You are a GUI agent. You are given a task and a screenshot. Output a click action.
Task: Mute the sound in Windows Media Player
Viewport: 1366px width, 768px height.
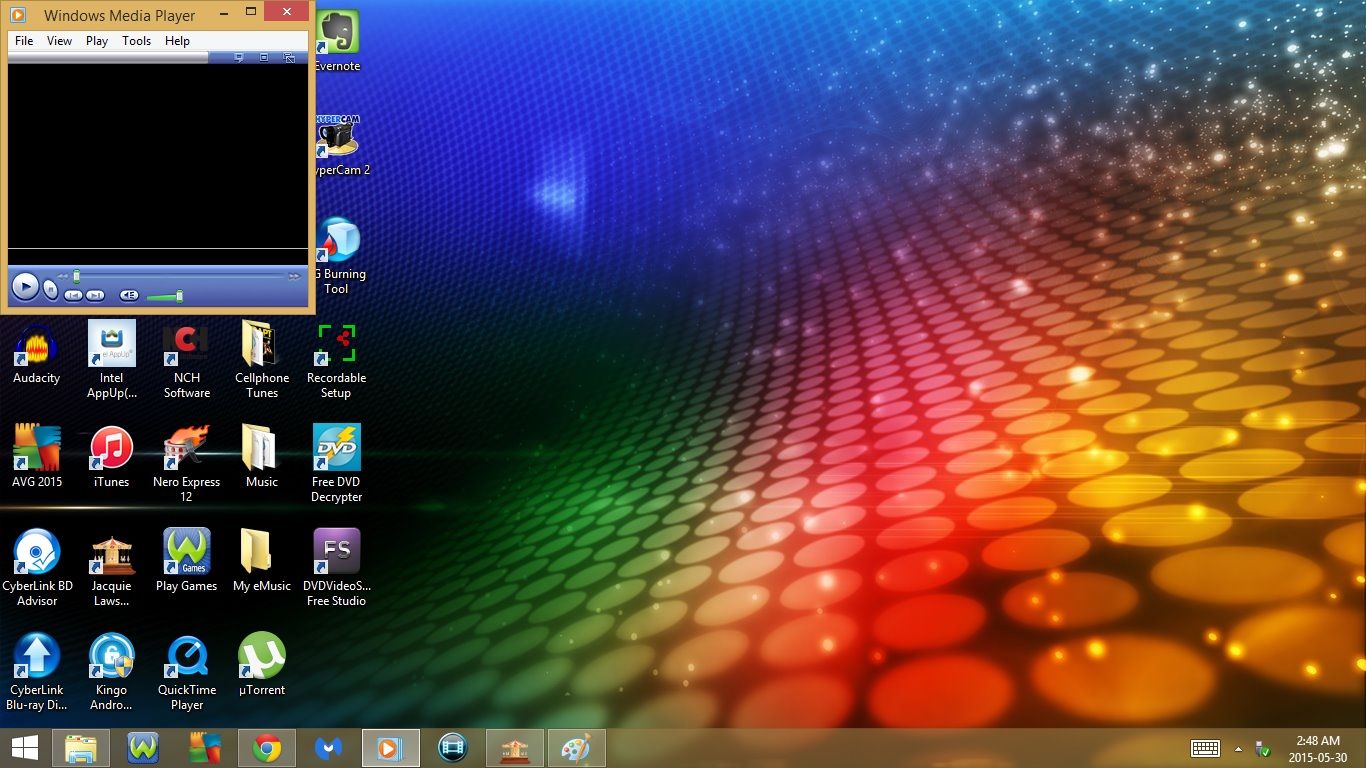pyautogui.click(x=128, y=296)
